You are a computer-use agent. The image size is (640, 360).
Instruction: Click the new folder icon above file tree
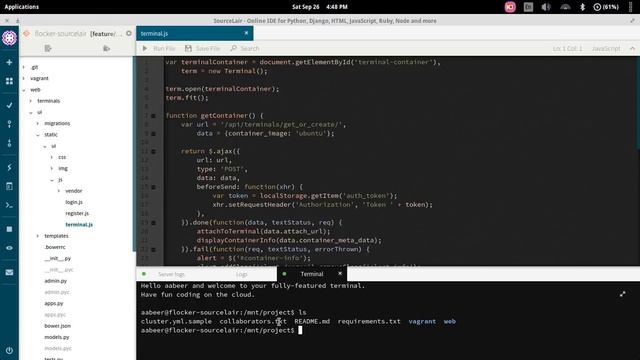(x=107, y=49)
